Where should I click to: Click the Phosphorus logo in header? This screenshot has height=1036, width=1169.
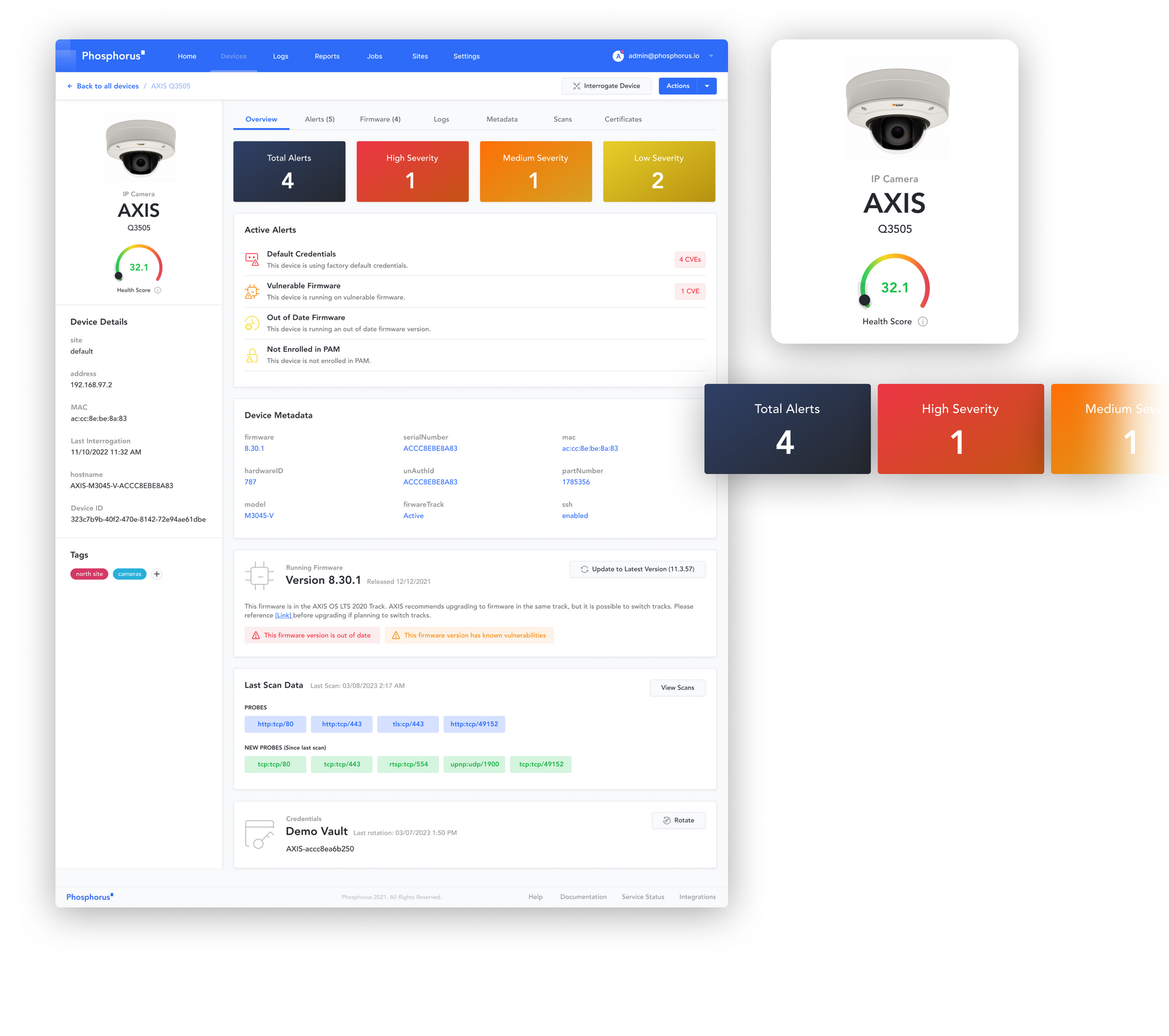pos(113,56)
